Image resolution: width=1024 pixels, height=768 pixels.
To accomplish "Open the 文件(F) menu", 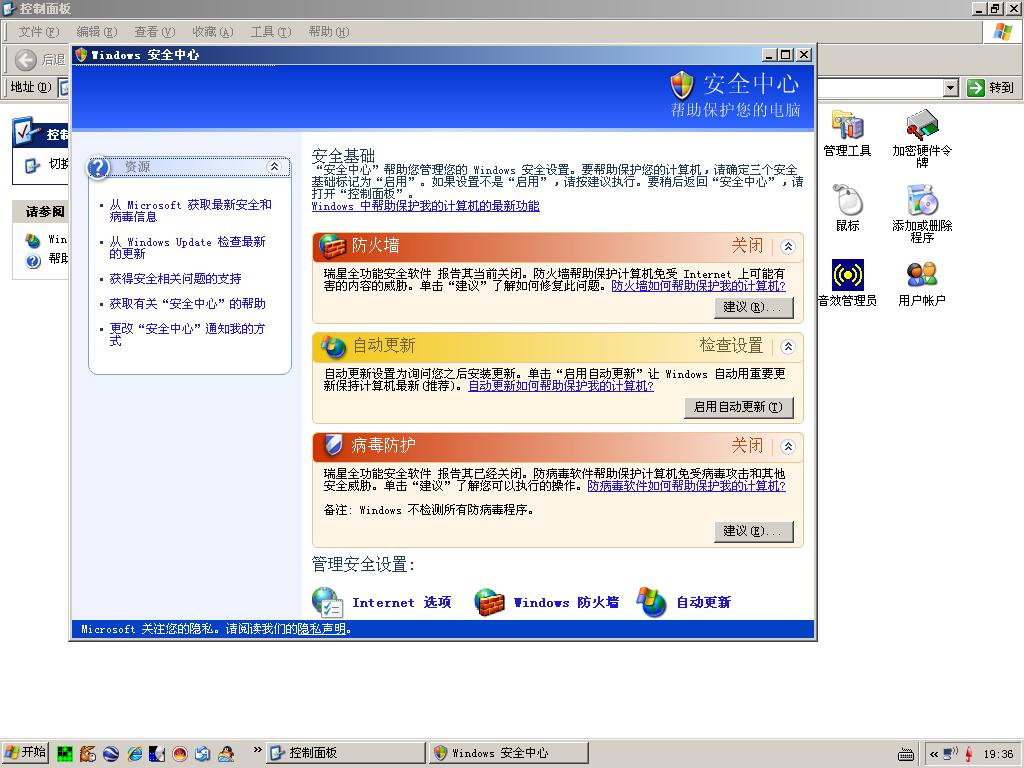I will point(38,31).
